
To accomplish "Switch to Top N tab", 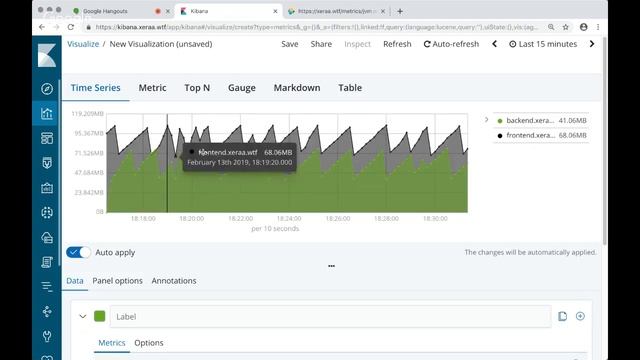I will pos(197,88).
